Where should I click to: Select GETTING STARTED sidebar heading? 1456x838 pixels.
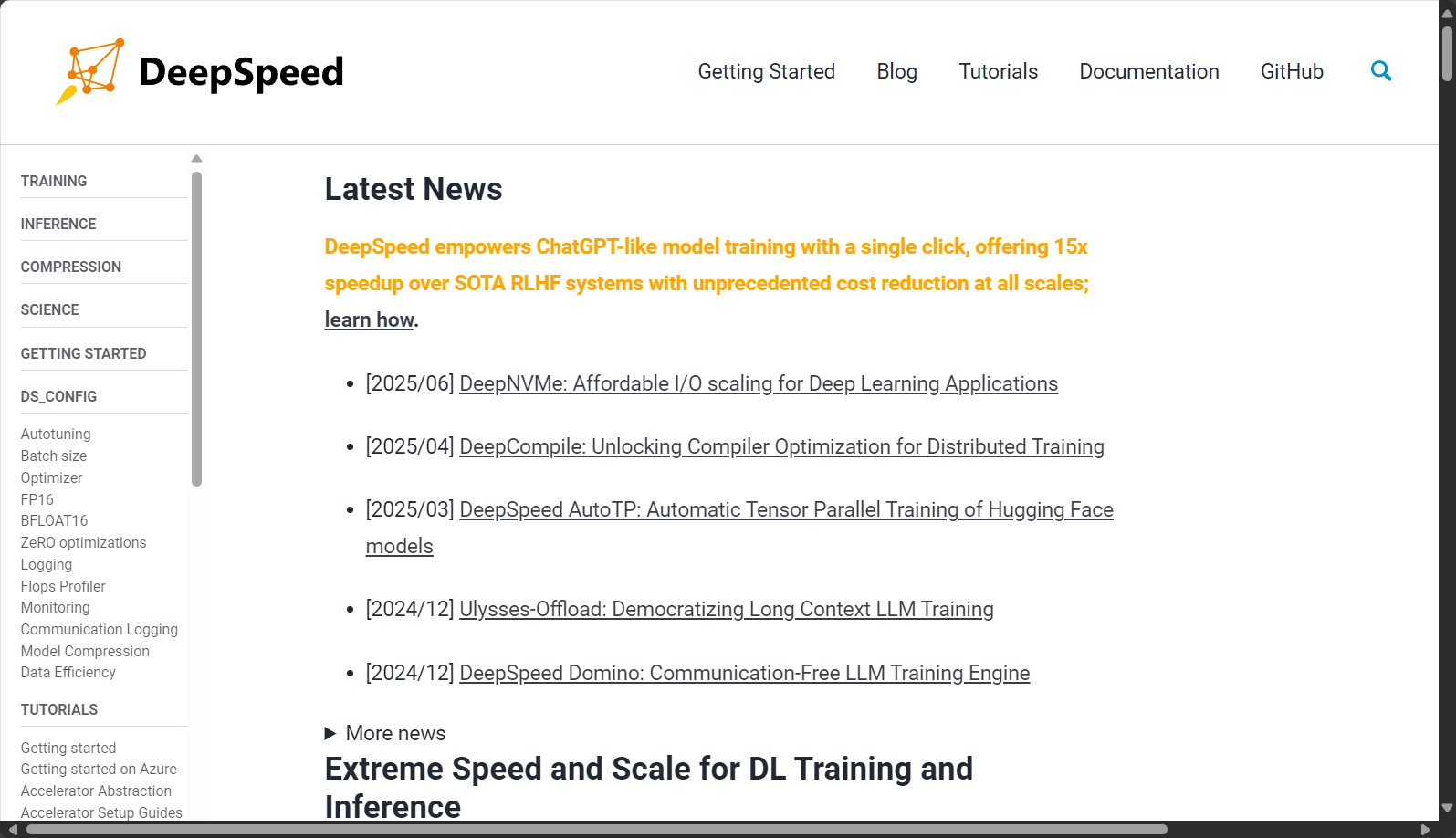pos(84,353)
